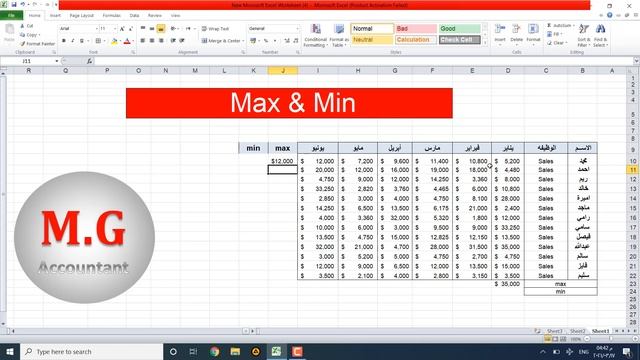Click the Cut icon in Clipboard group

click(x=23, y=26)
